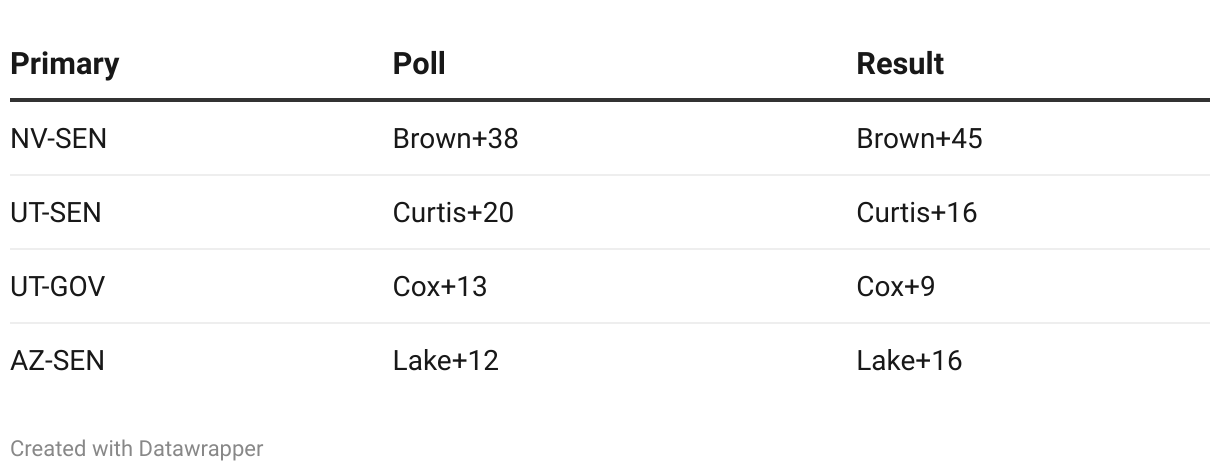Click the divider line below UT-GOV row

(x=610, y=323)
